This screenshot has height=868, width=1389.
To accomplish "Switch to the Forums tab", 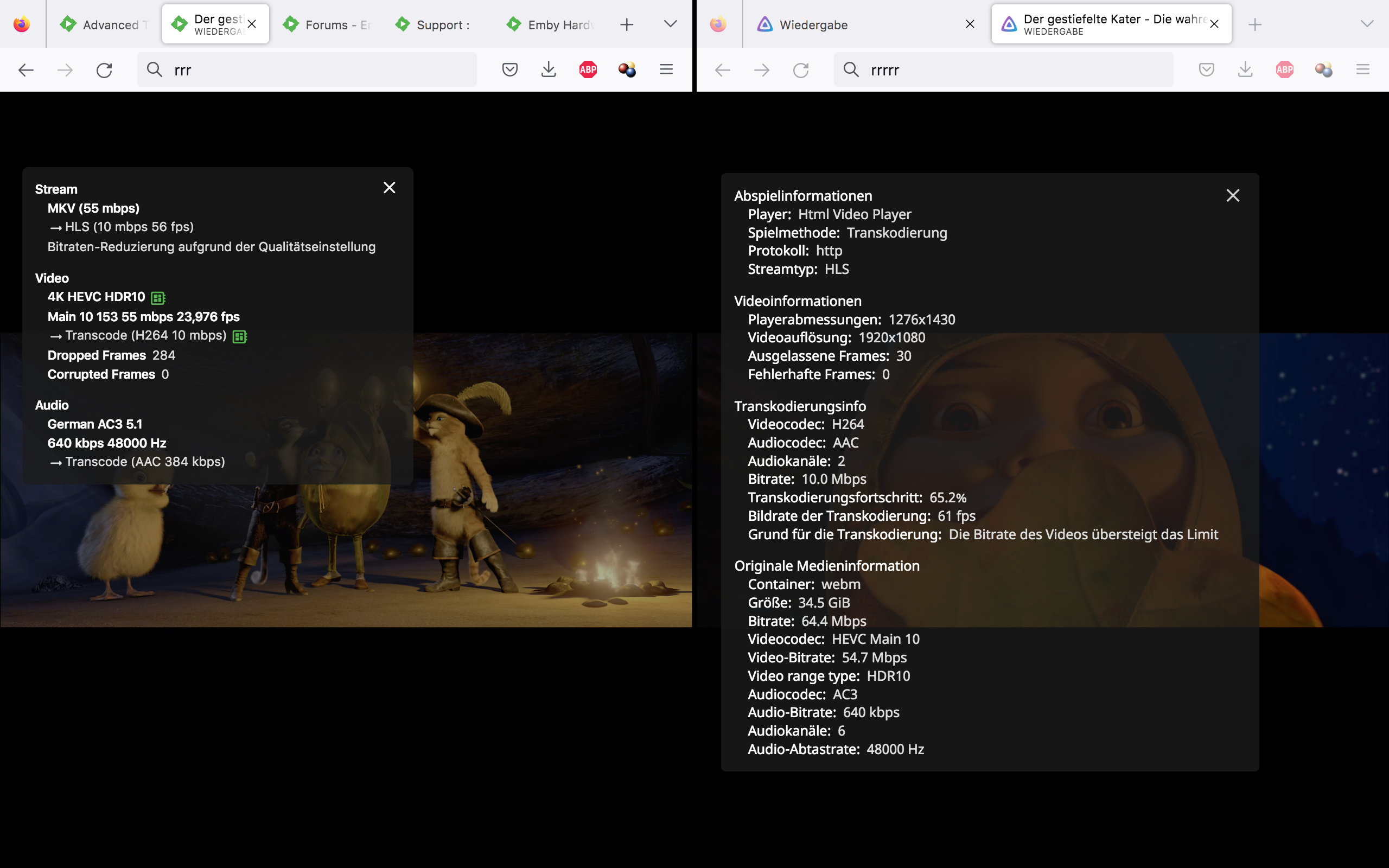I will [327, 25].
